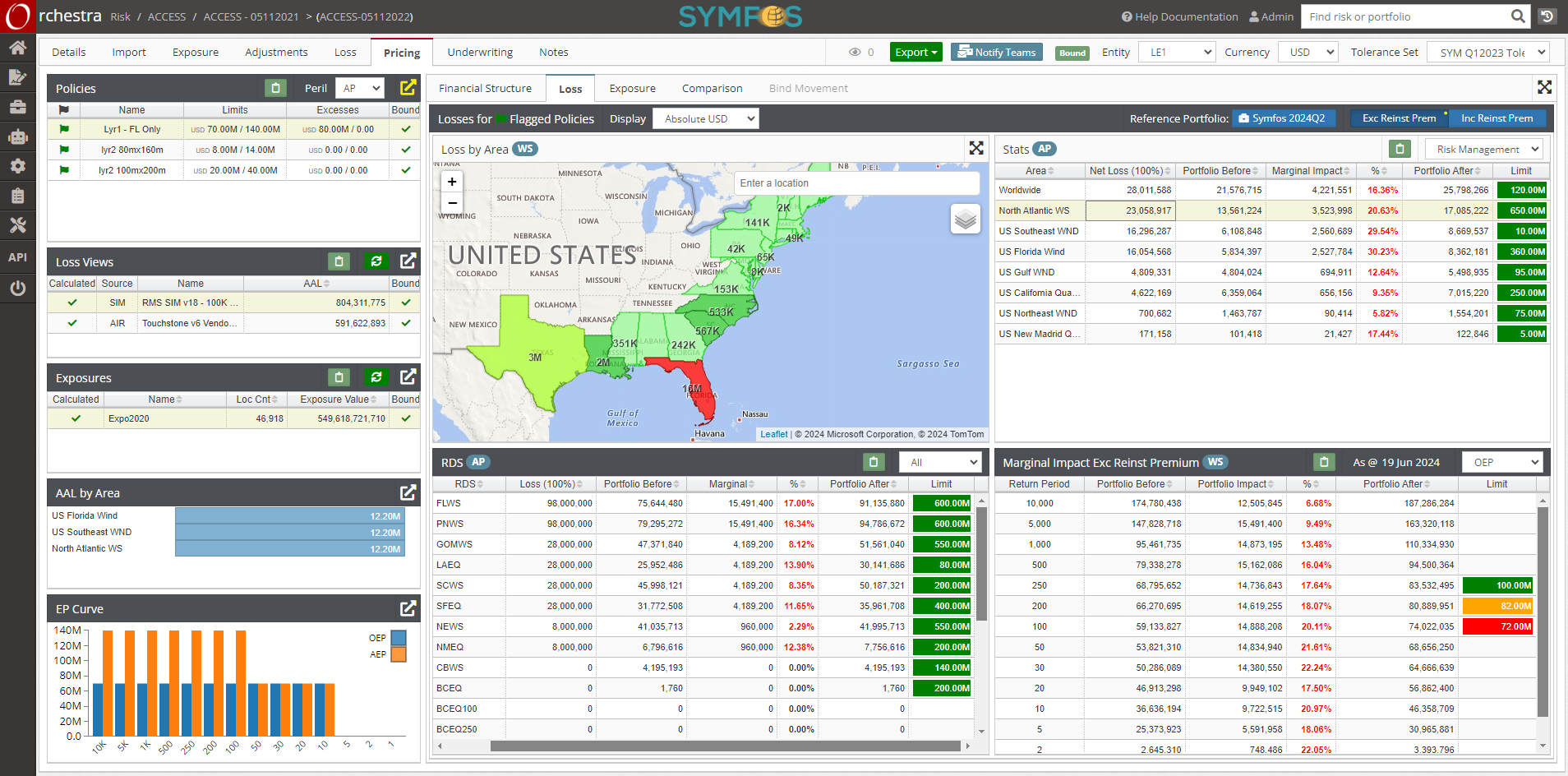Toggle the flag for Lyr1 - FL Only policy

(x=64, y=129)
